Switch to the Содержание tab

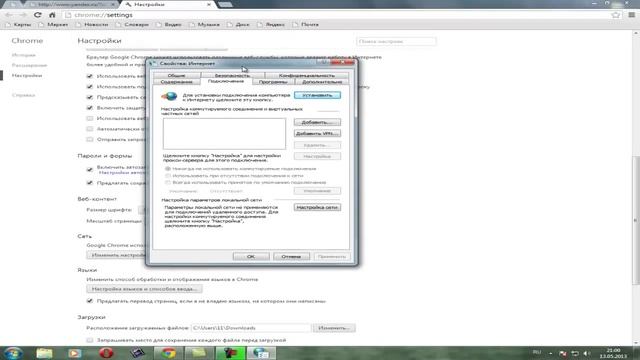point(176,82)
